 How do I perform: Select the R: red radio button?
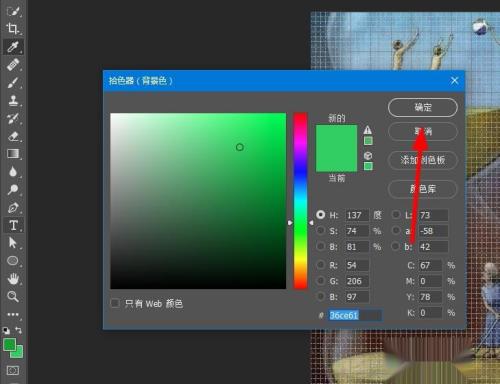321,265
